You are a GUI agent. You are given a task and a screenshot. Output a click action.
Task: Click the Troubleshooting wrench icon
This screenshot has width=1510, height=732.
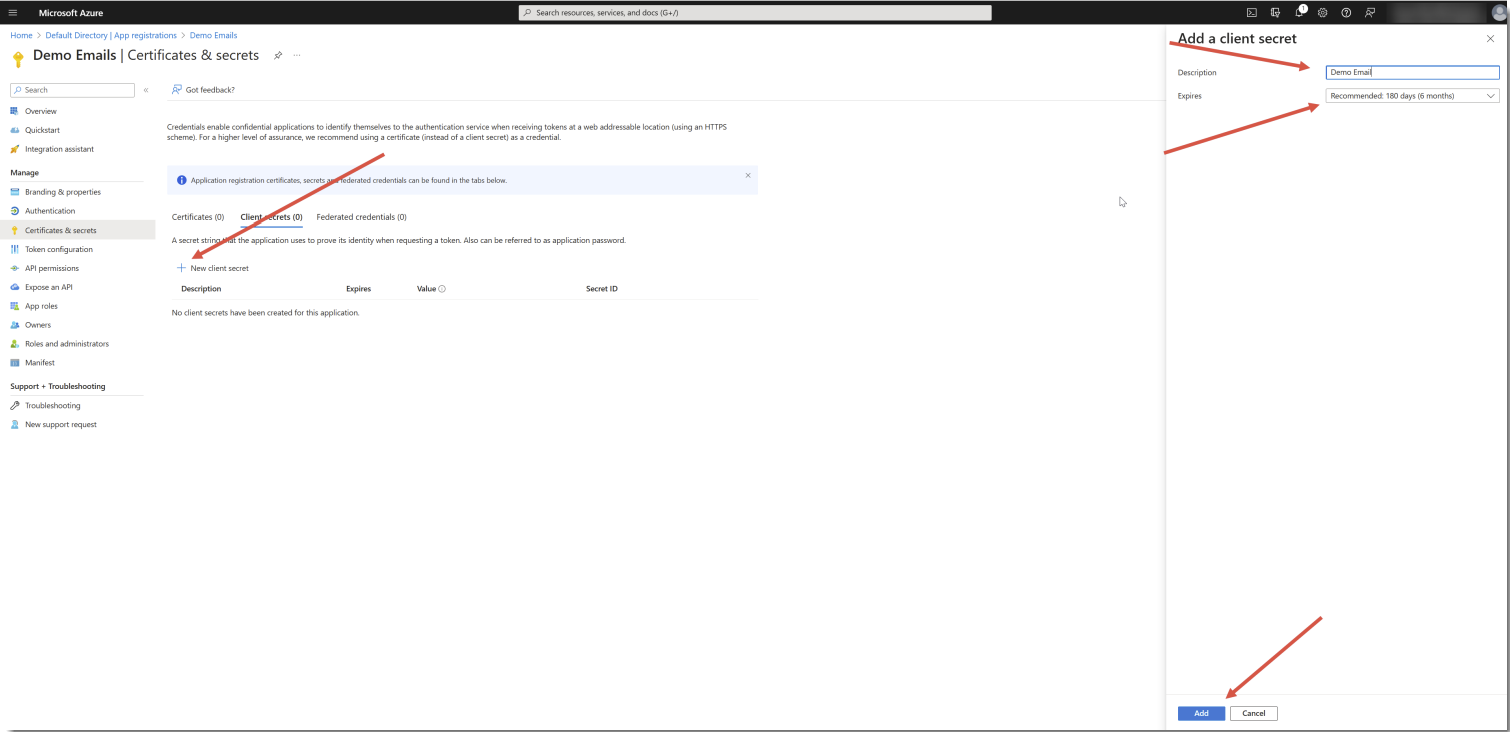15,406
